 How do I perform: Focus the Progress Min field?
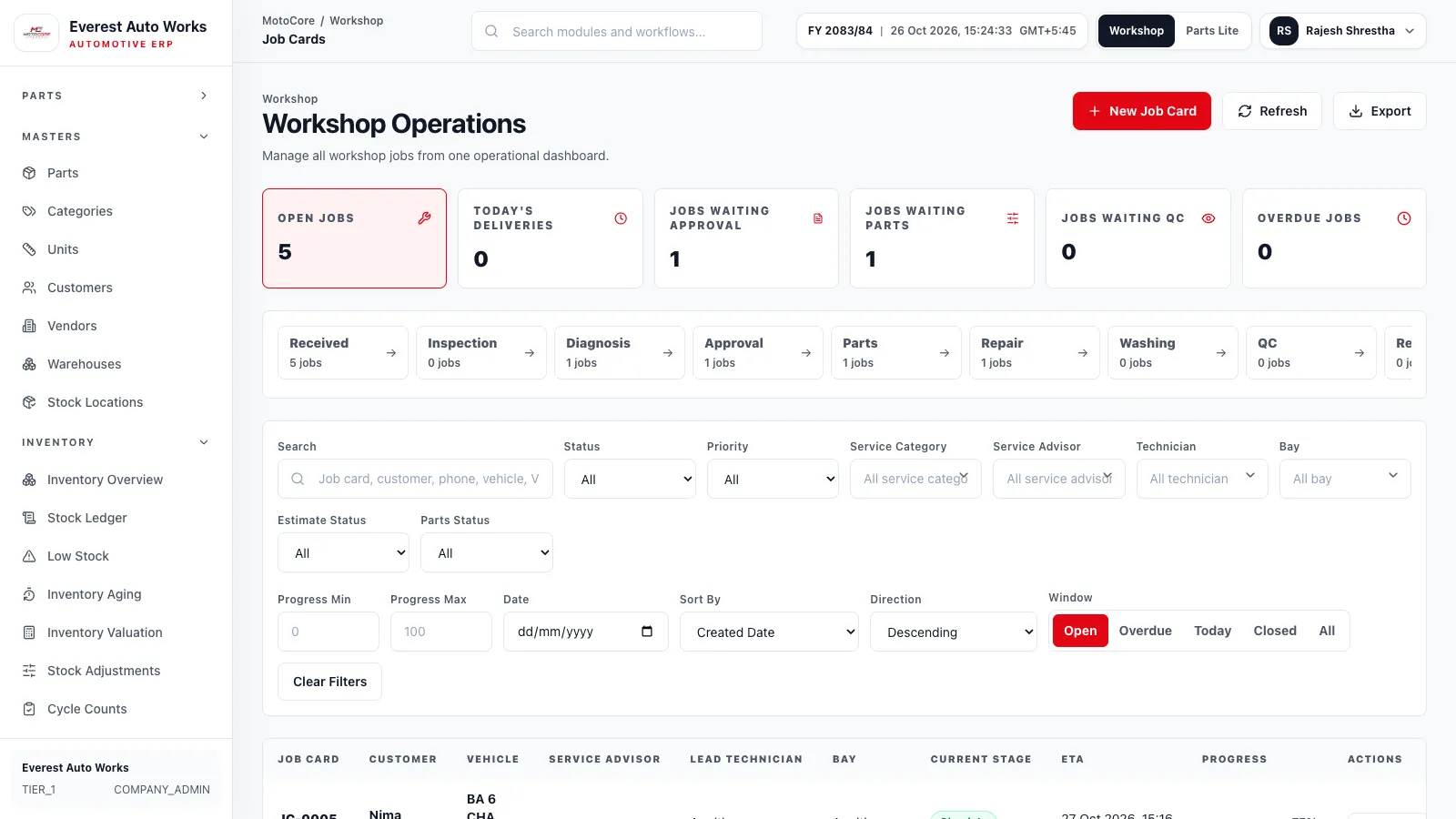[x=329, y=632]
